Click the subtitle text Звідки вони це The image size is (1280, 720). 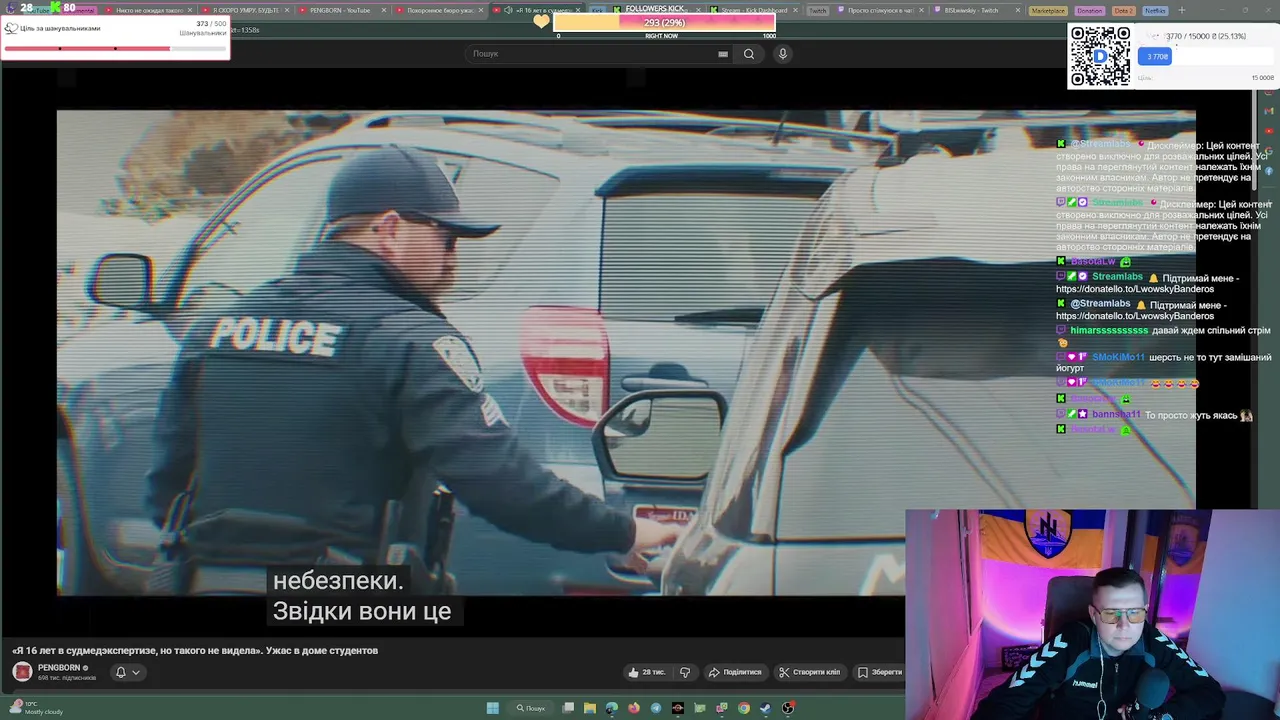pos(362,611)
